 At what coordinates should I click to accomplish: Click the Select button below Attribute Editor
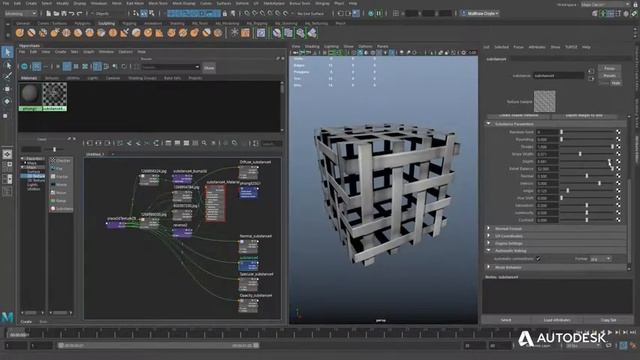(506, 320)
